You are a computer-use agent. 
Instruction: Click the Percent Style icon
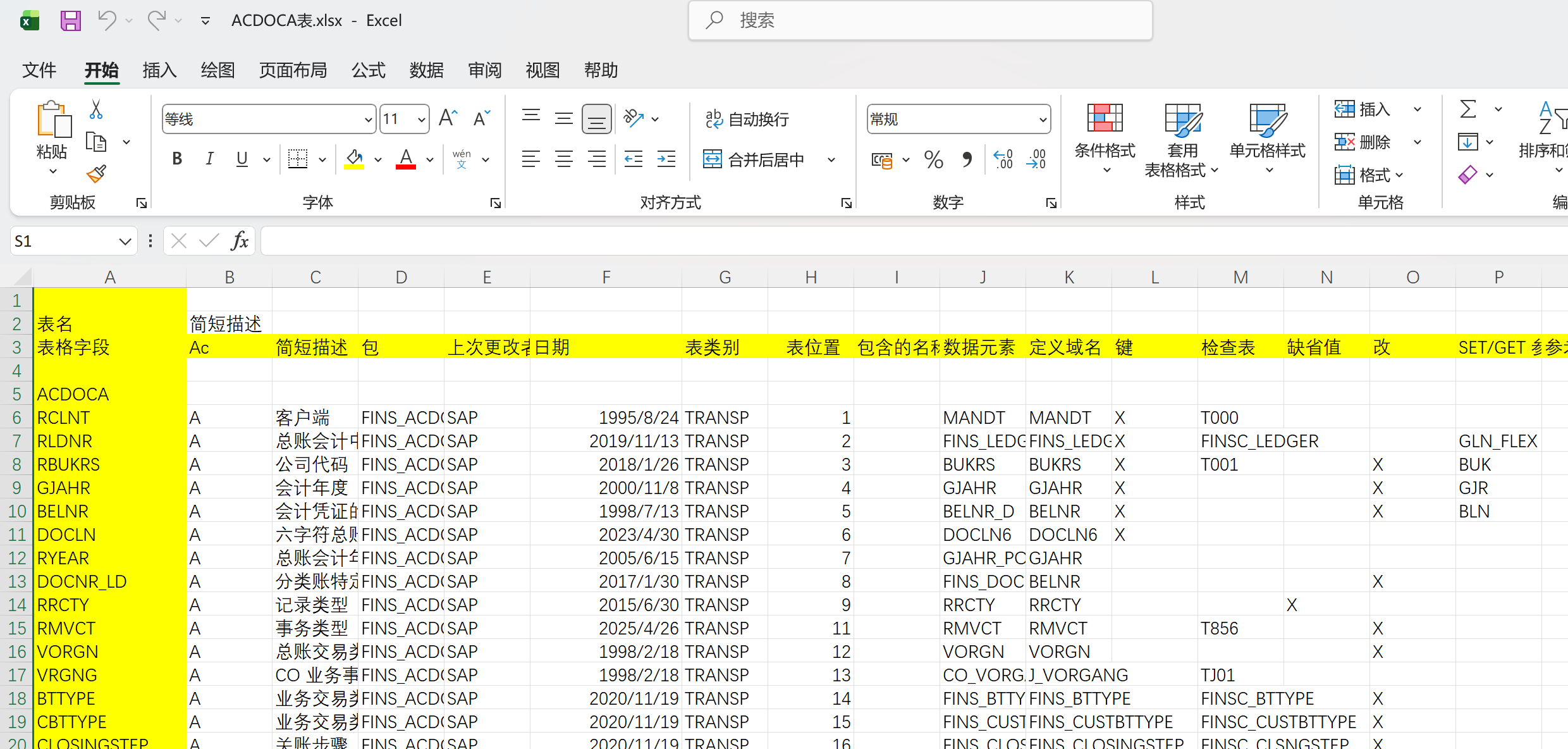933,159
